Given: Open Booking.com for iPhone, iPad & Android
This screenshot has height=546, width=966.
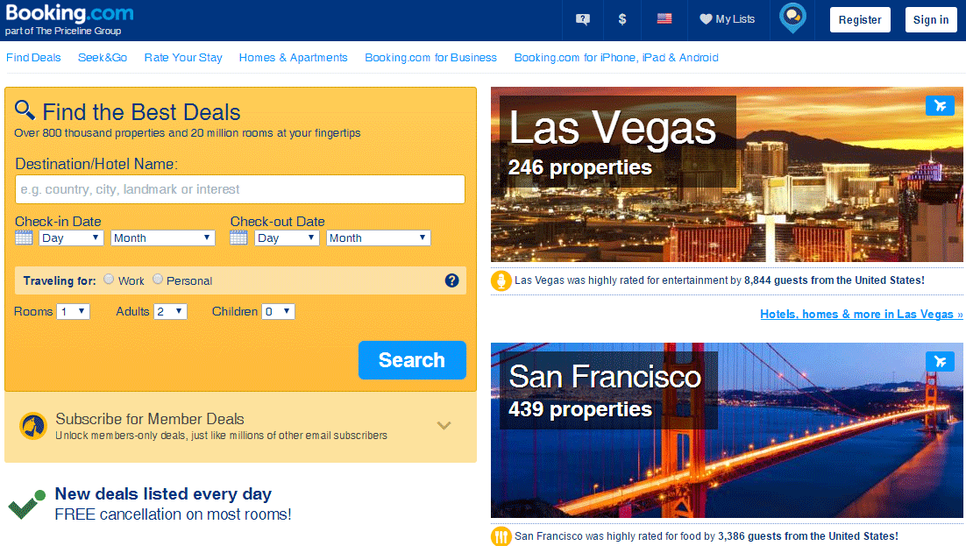Looking at the screenshot, I should 616,57.
